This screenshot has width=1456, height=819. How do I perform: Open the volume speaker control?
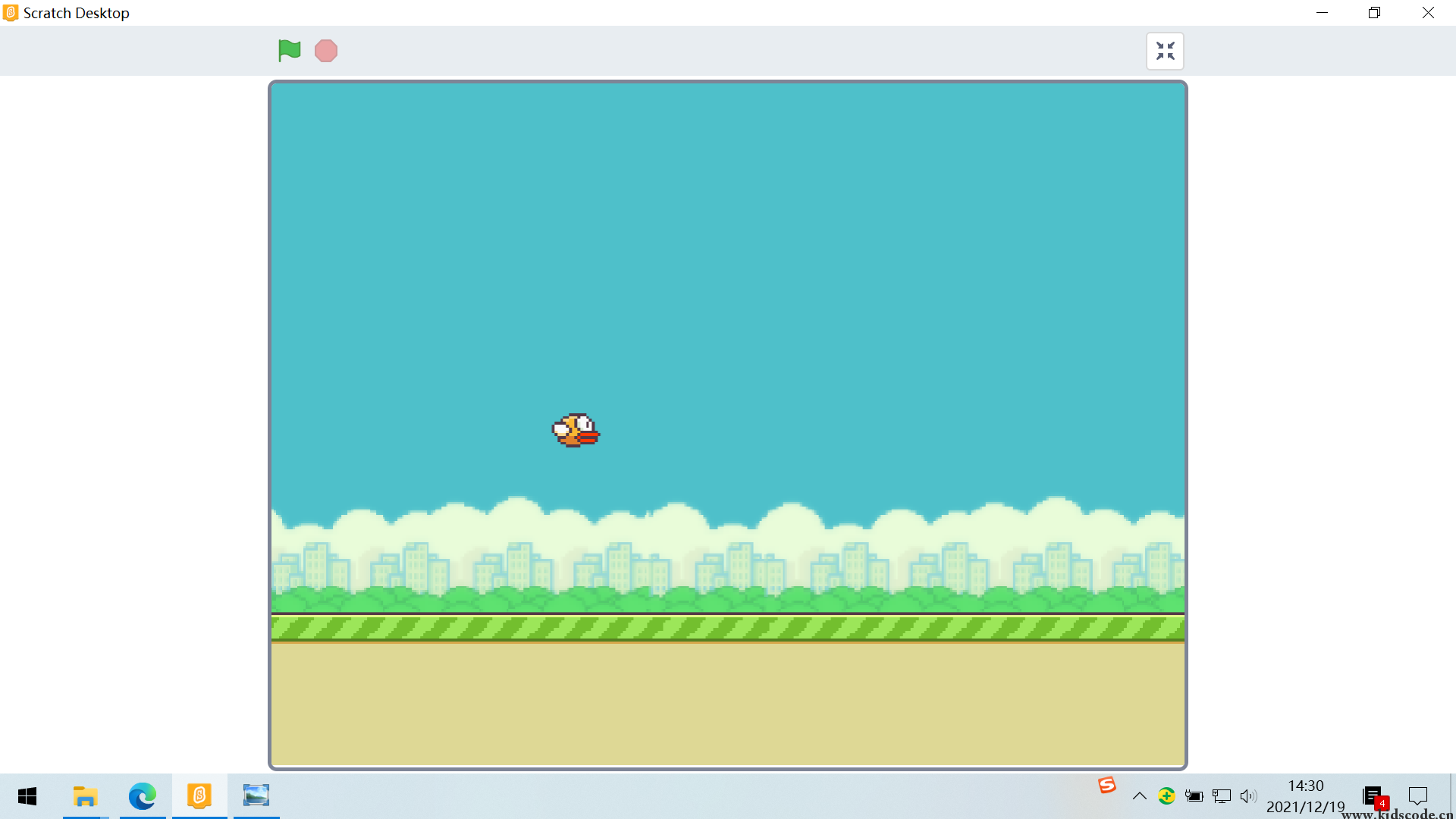point(1248,796)
